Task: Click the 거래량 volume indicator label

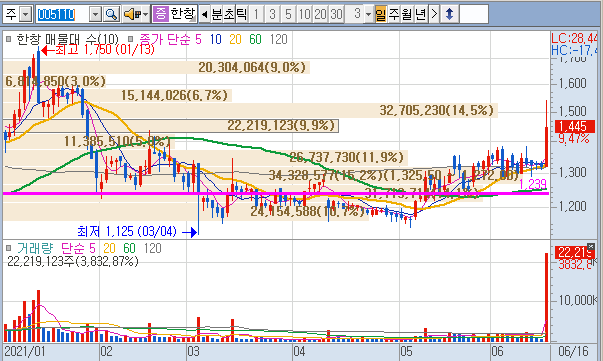Action: [x=35, y=248]
